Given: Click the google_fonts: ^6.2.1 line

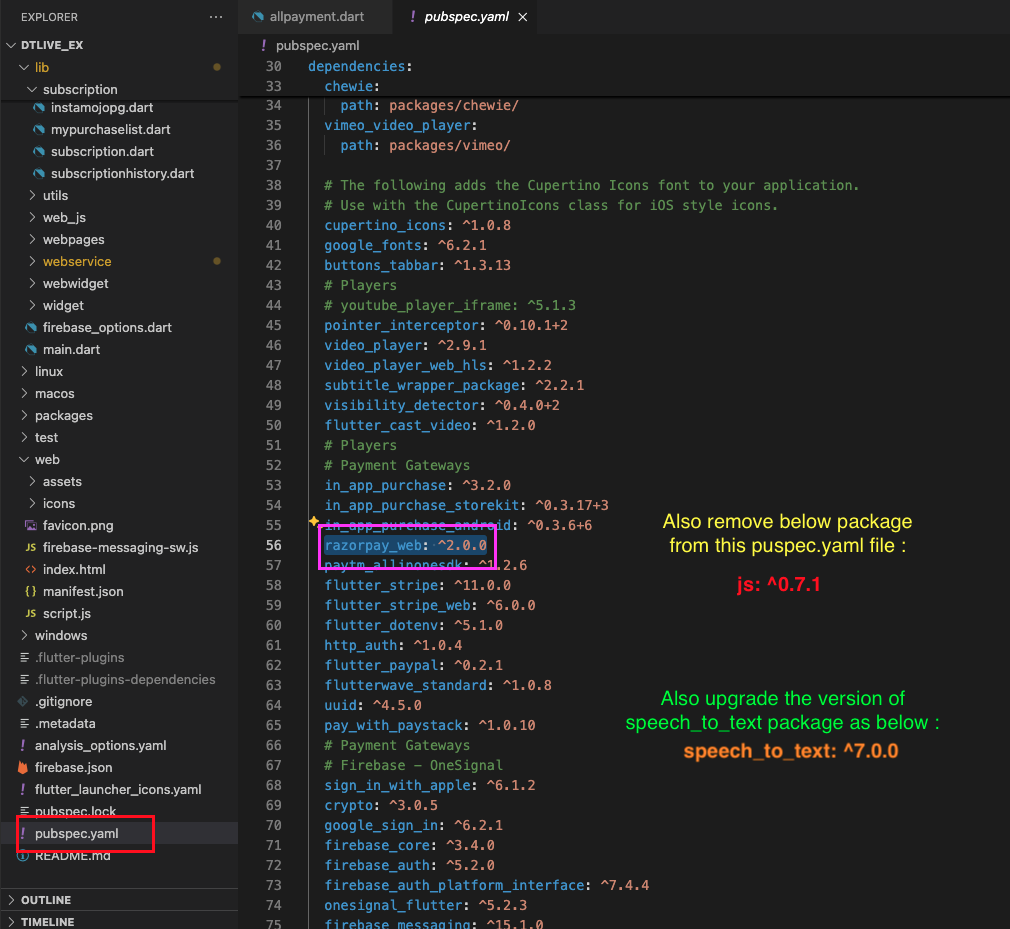Looking at the screenshot, I should pyautogui.click(x=405, y=245).
